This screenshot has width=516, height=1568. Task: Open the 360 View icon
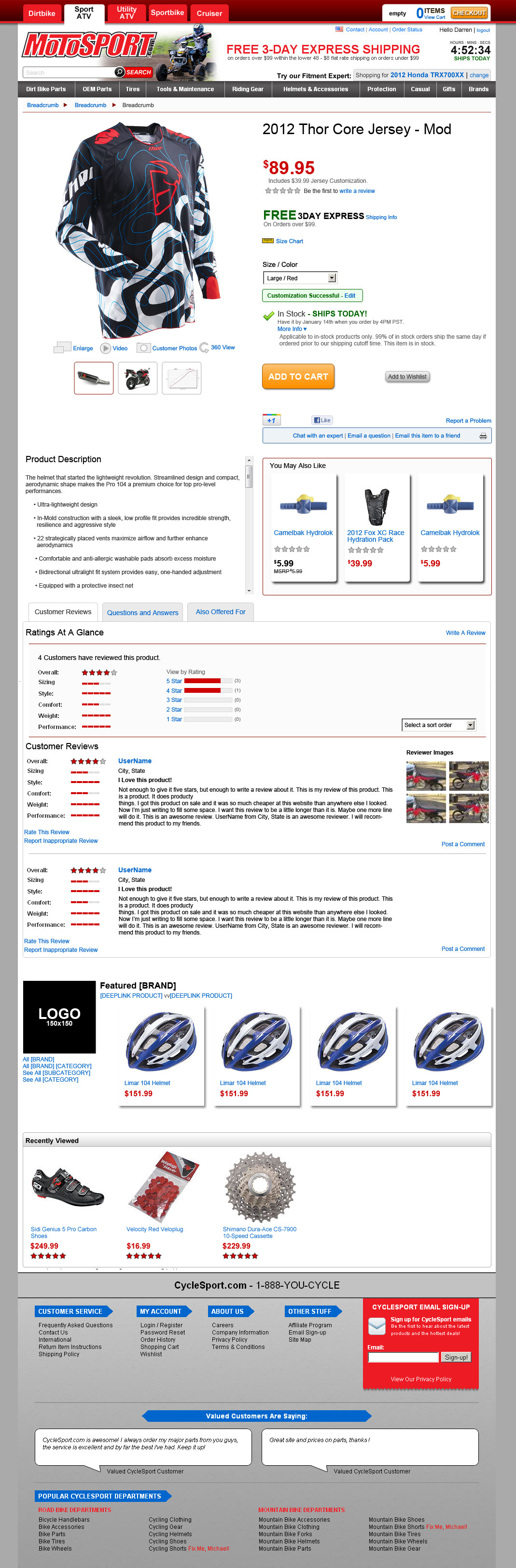coord(204,347)
